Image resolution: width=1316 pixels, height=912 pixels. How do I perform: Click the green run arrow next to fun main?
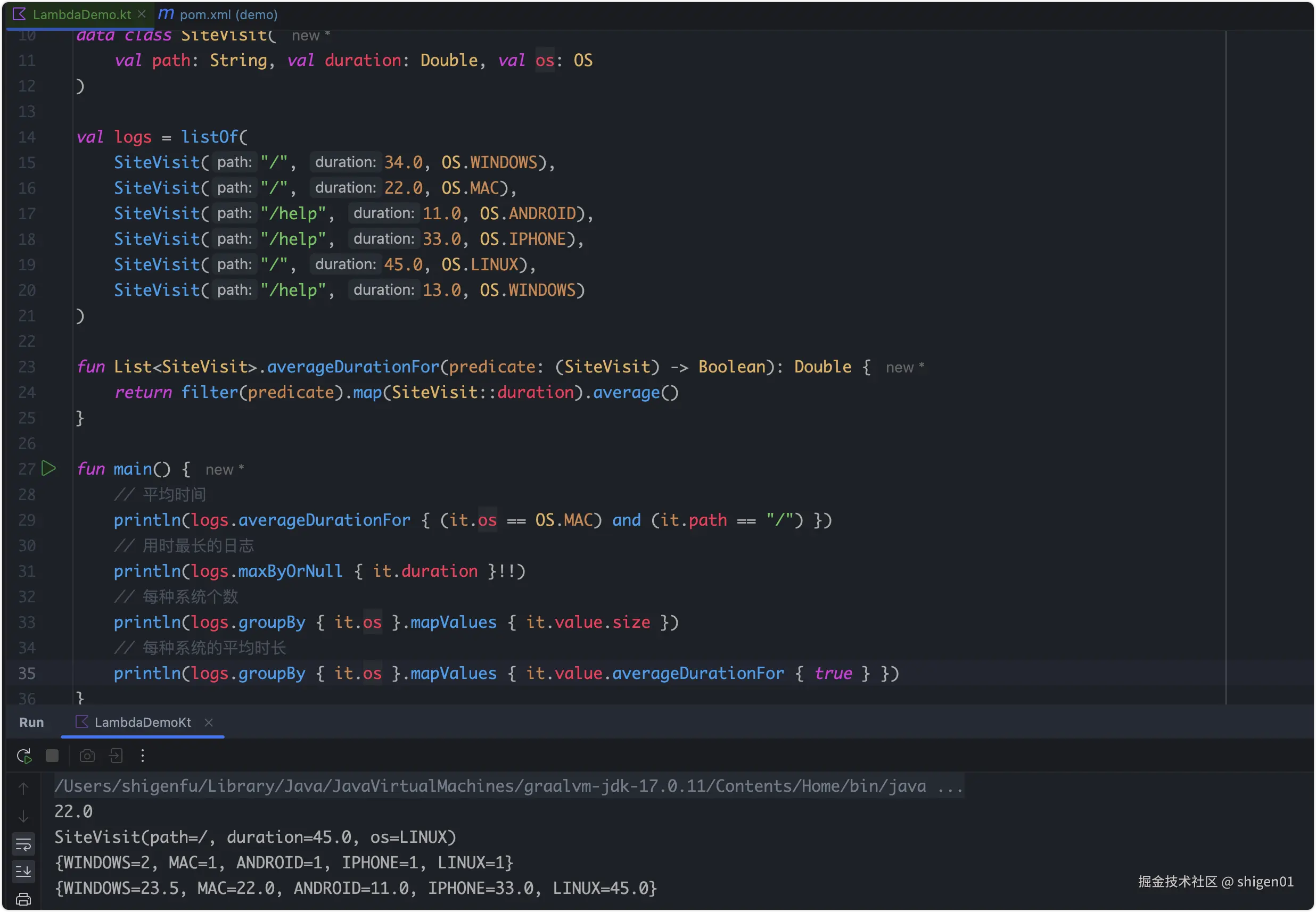pyautogui.click(x=49, y=469)
